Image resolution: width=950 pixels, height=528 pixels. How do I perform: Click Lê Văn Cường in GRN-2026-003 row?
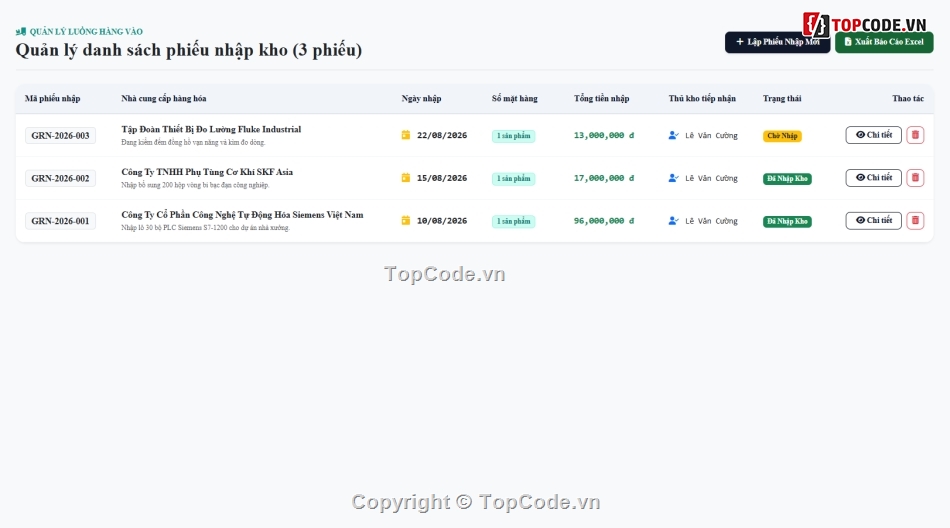[x=711, y=136]
